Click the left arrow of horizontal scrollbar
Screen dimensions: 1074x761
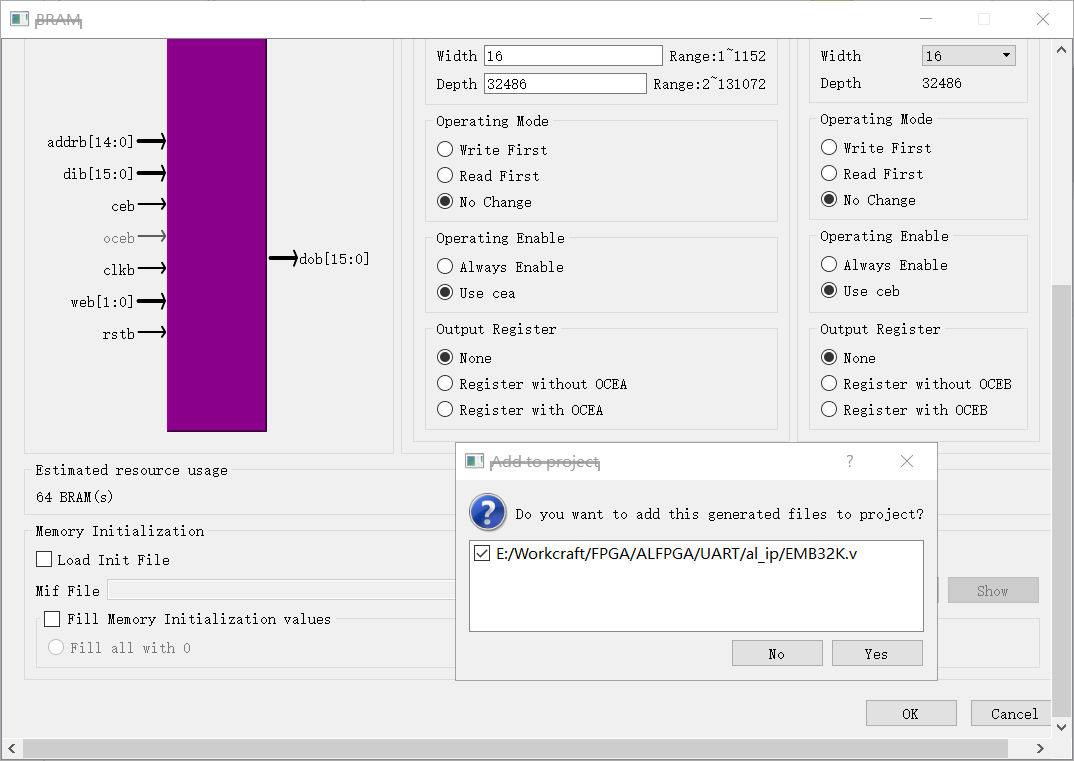coord(11,748)
